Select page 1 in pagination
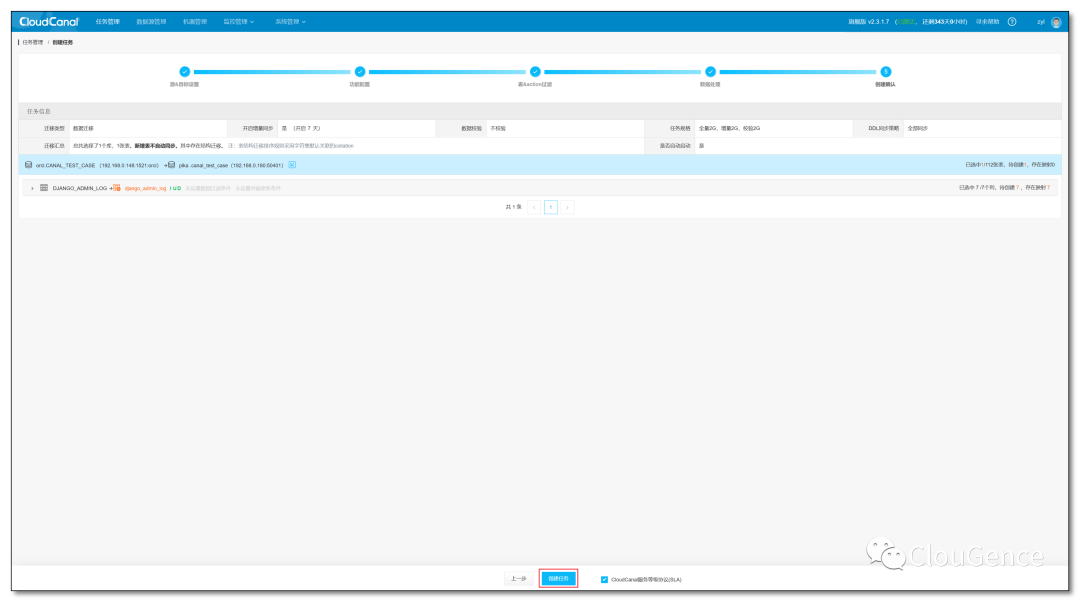Screen dimensions: 1080x602 551,207
